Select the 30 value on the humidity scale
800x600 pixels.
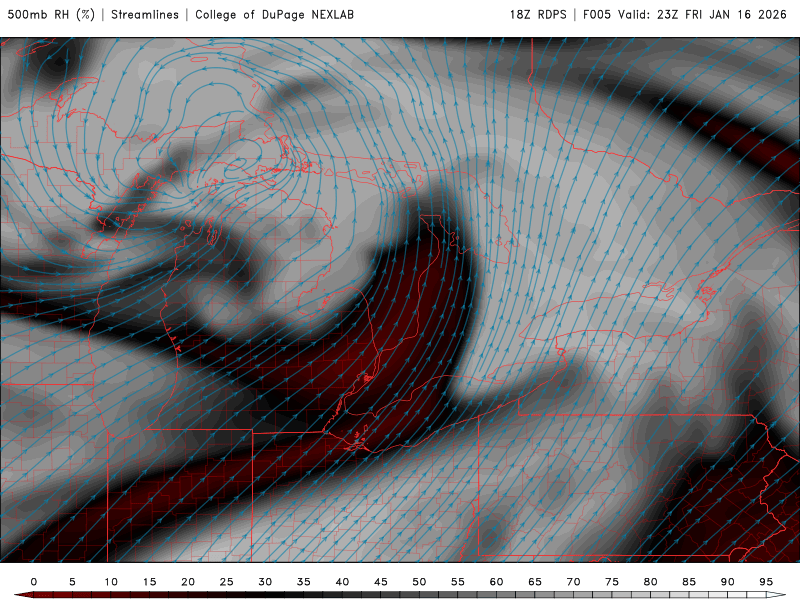click(265, 582)
